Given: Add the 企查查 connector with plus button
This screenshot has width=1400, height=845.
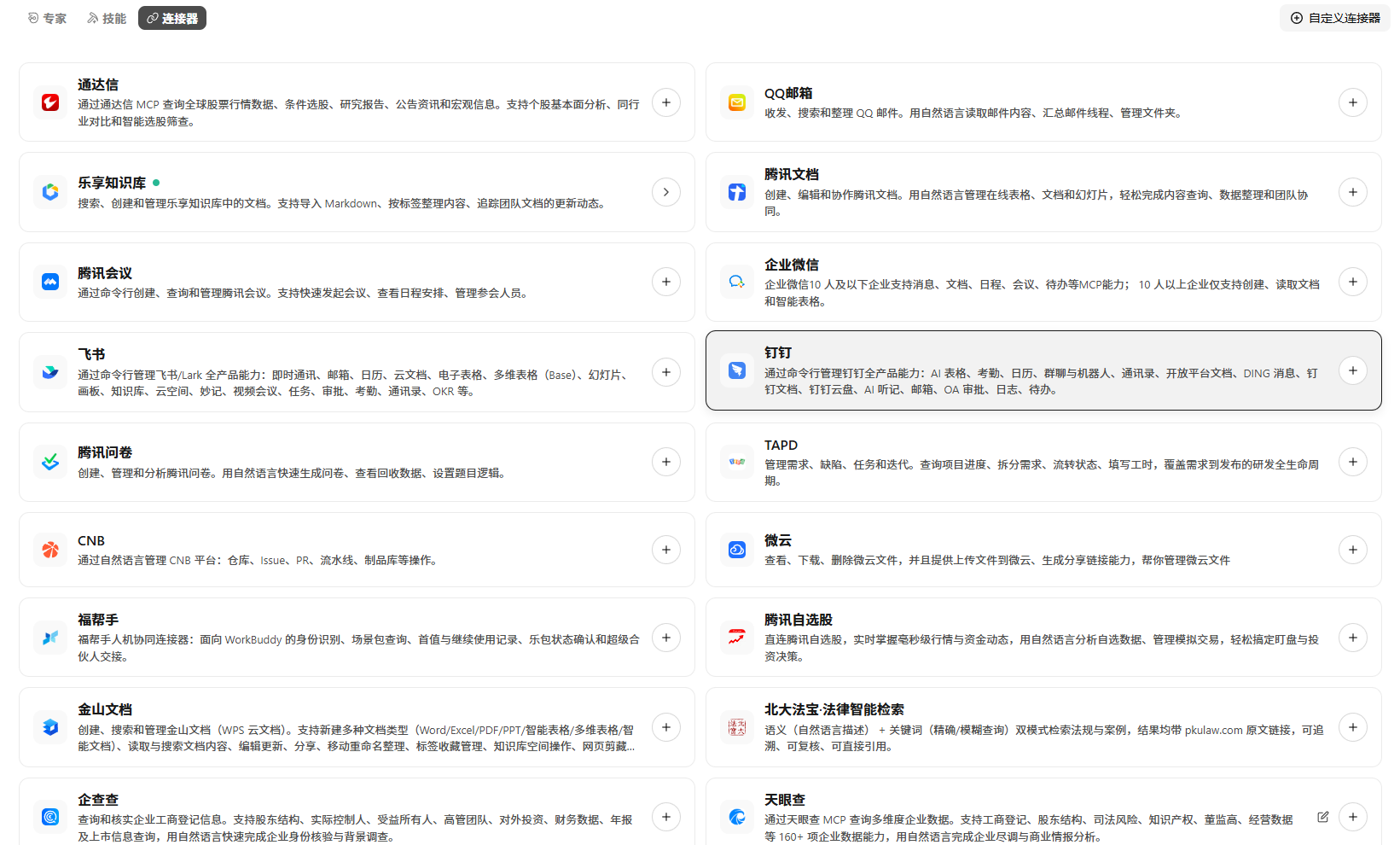Looking at the screenshot, I should click(x=666, y=817).
